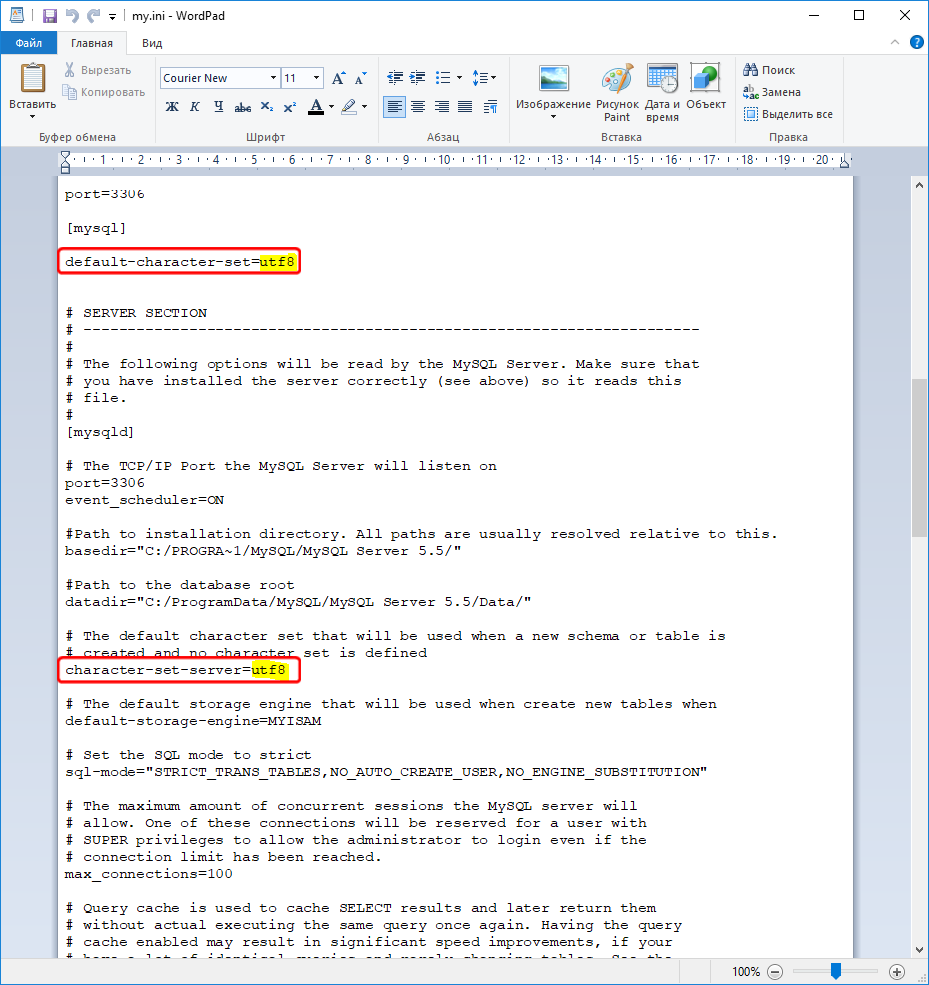Click the Поиск (Find) button
The width and height of the screenshot is (929, 985).
click(x=769, y=70)
